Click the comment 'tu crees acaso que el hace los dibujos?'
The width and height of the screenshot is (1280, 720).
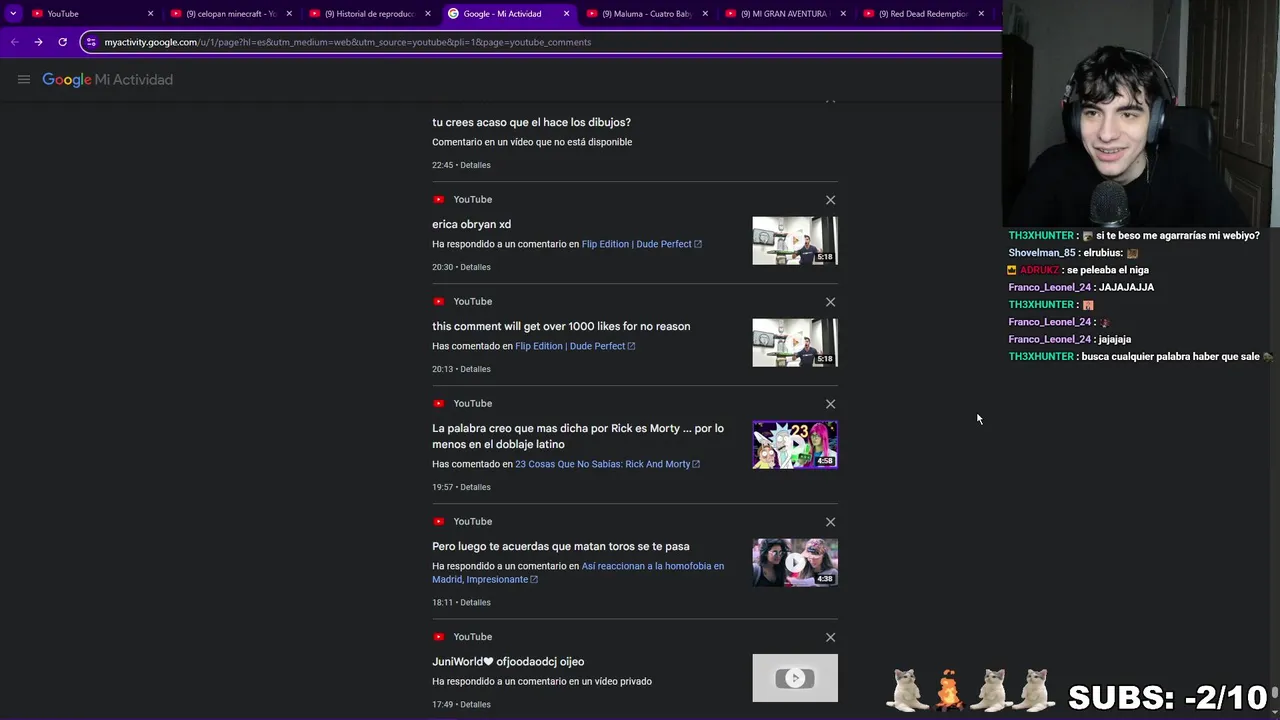pos(531,122)
